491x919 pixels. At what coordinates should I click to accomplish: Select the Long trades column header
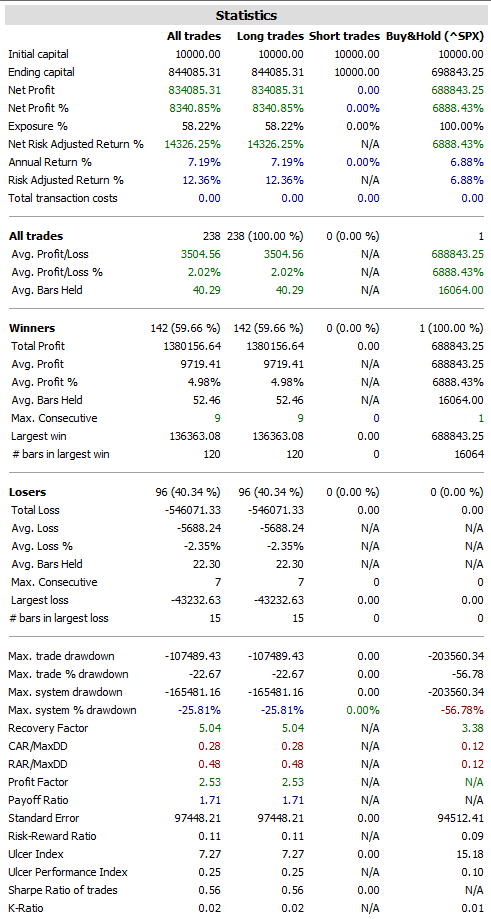click(x=270, y=36)
